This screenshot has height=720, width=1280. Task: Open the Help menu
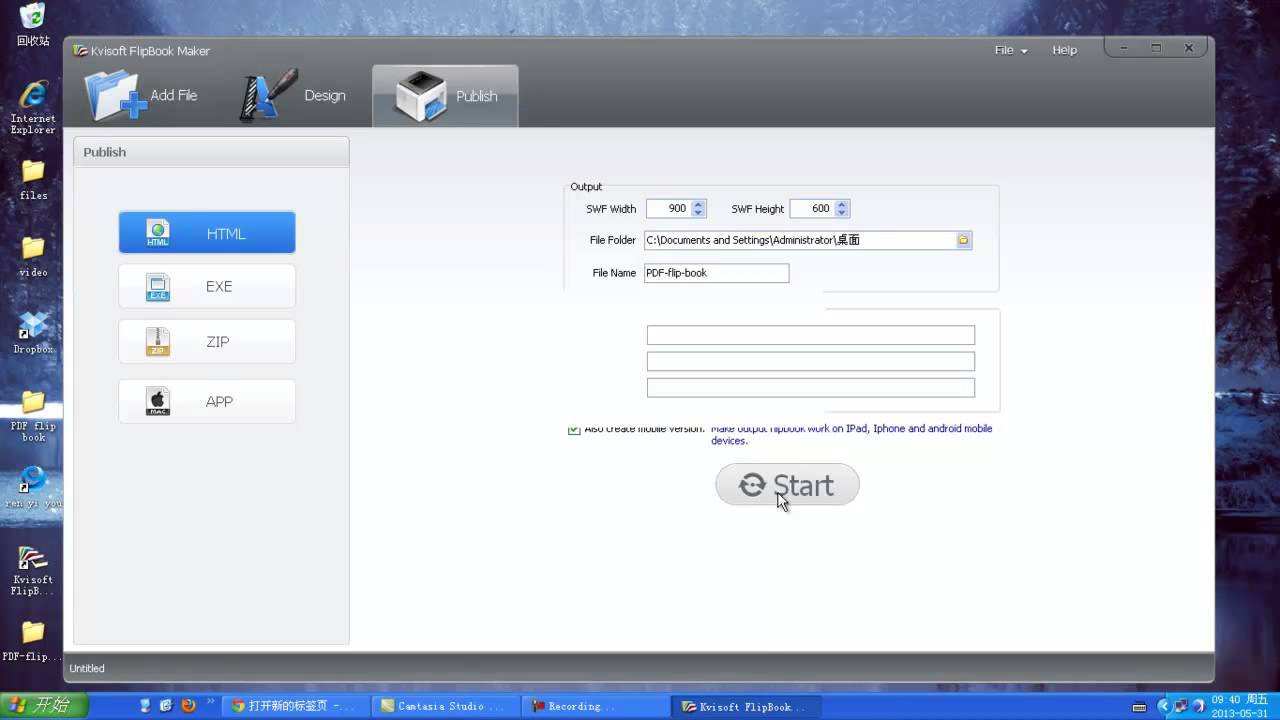tap(1064, 50)
